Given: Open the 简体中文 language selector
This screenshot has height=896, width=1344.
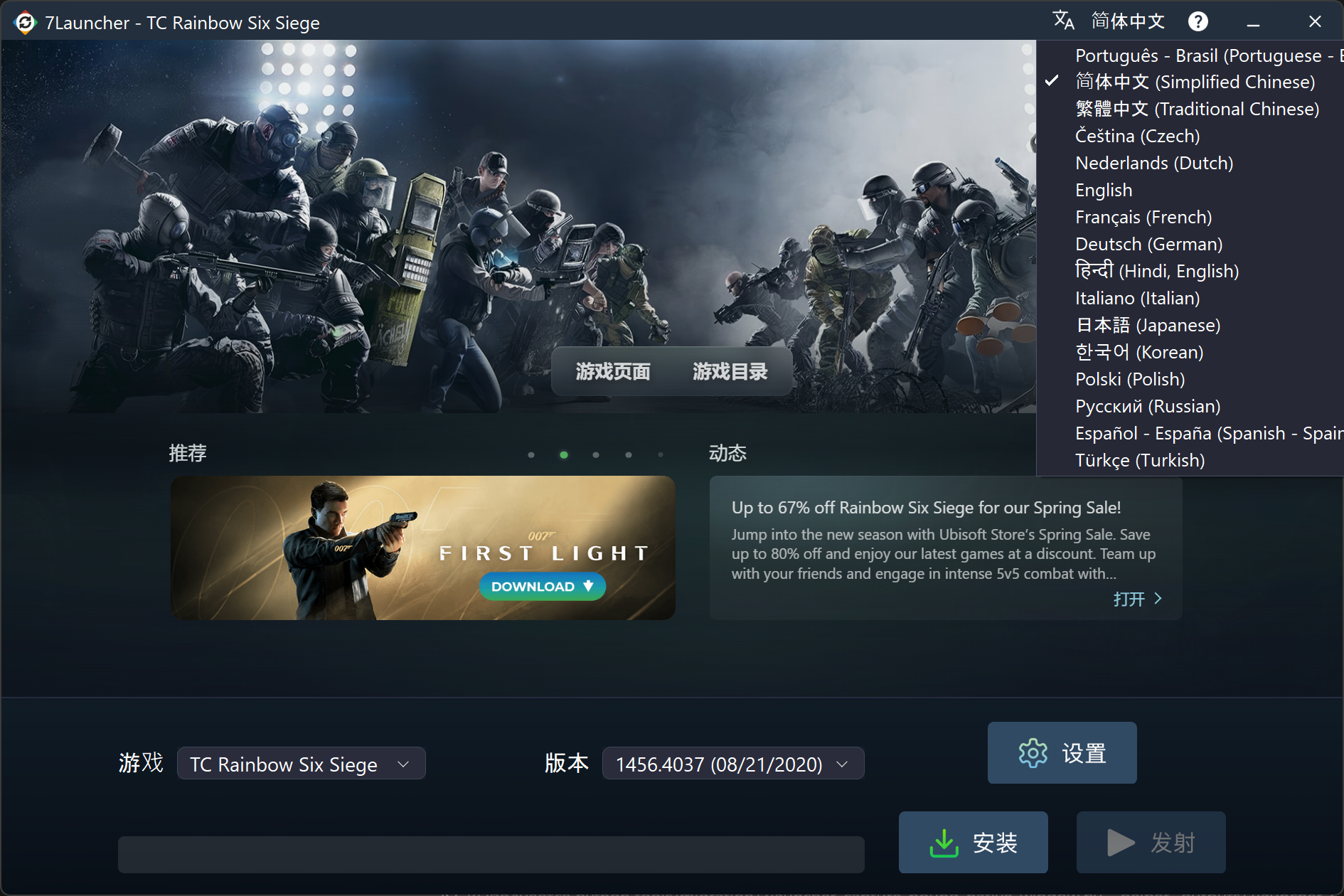Looking at the screenshot, I should (1128, 21).
